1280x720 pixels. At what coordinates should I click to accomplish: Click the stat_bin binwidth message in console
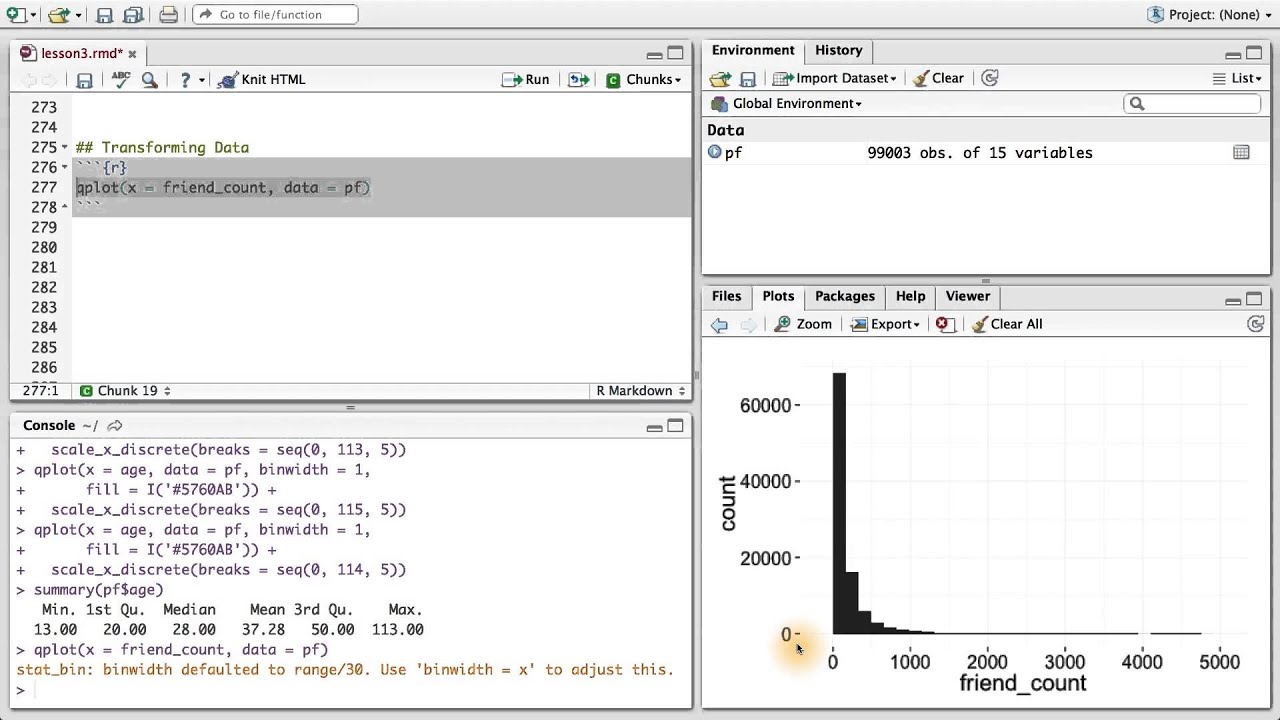point(345,670)
